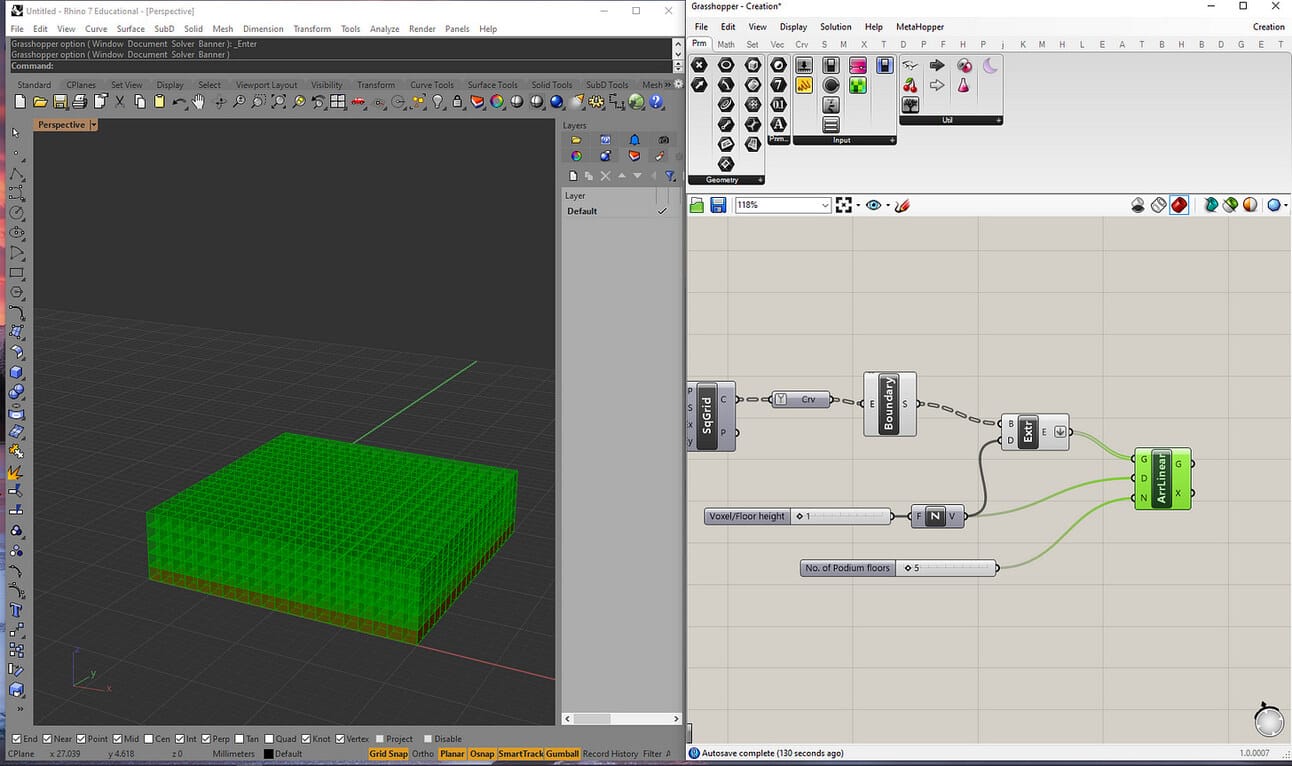Click the yellow highlighted icon in Input panel
Screen dimensions: 1292x766
coord(804,85)
